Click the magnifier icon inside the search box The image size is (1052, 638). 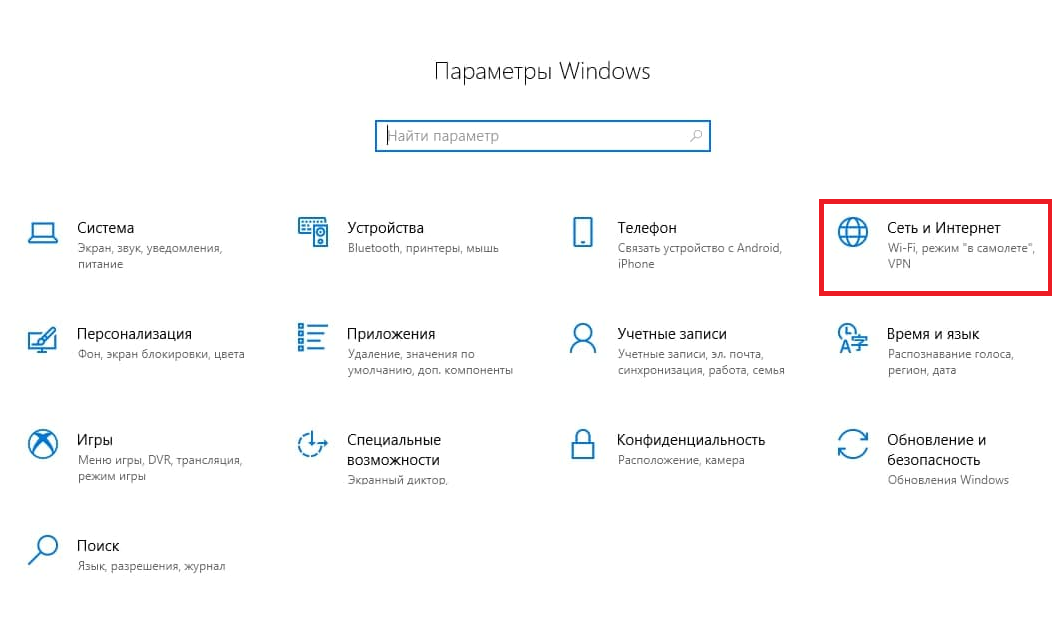point(696,136)
